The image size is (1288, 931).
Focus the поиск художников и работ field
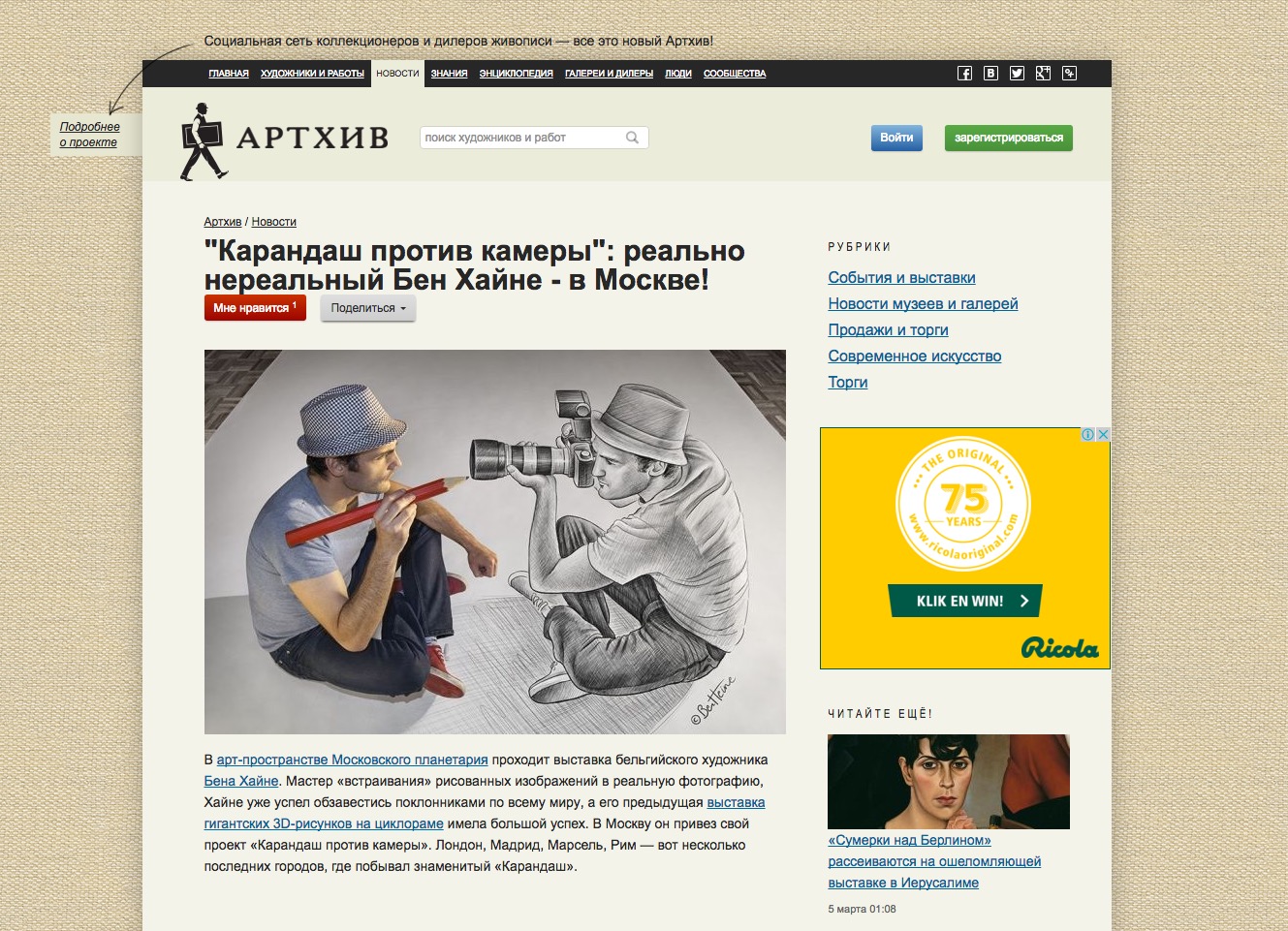[523, 138]
